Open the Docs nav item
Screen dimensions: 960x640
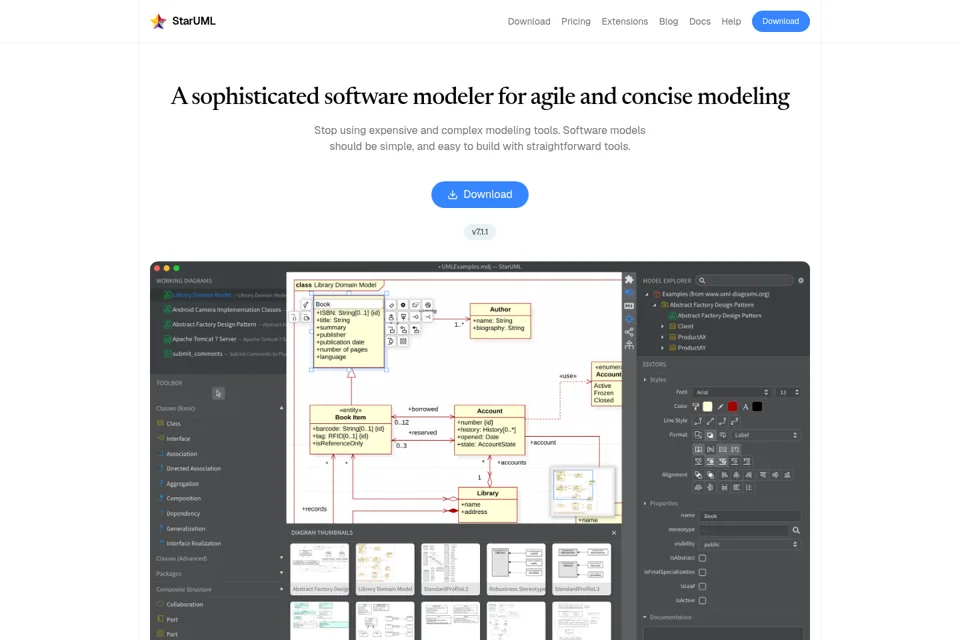coord(700,21)
